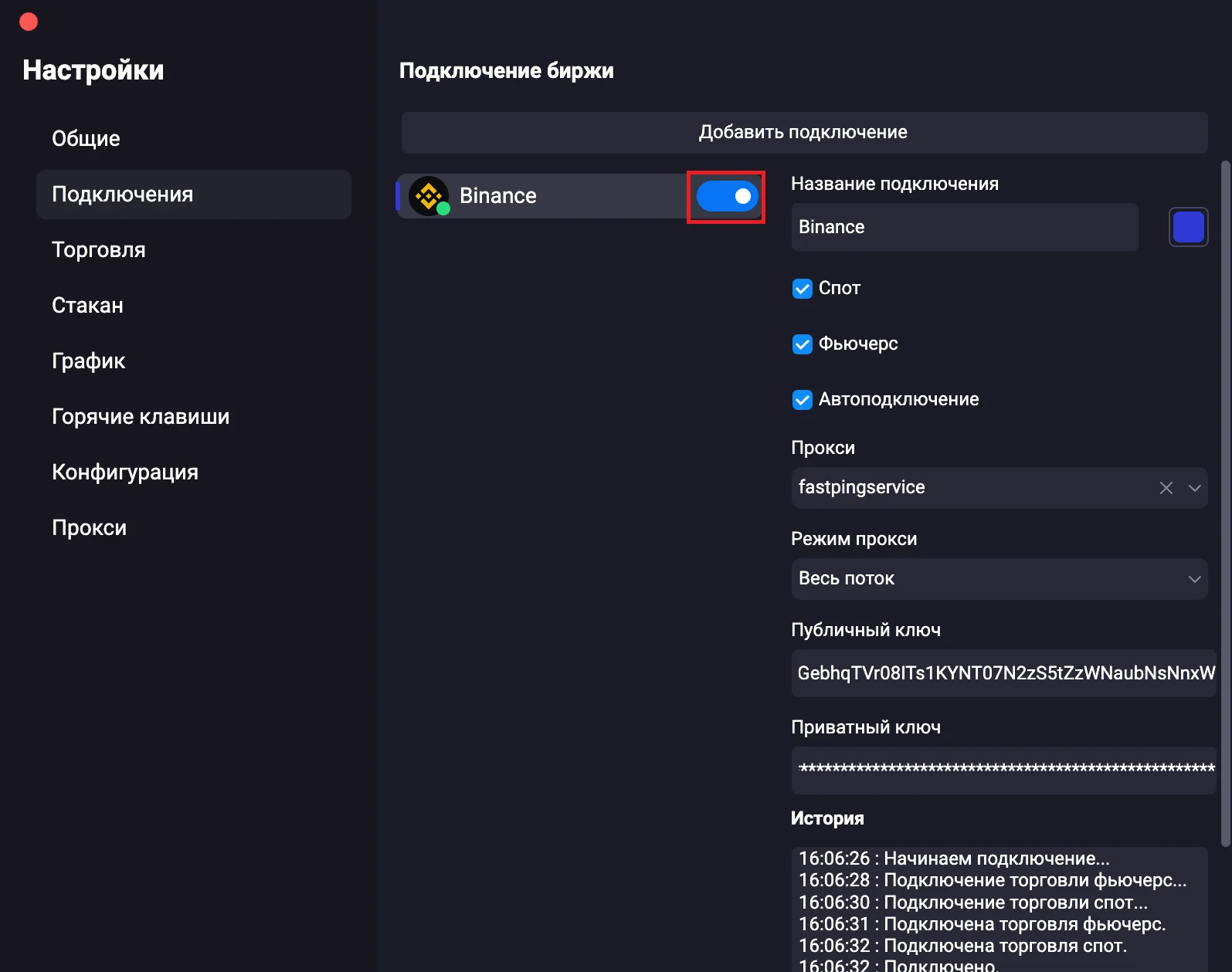Expand the Прокси dropdown arrow
The image size is (1232, 972).
[x=1194, y=488]
